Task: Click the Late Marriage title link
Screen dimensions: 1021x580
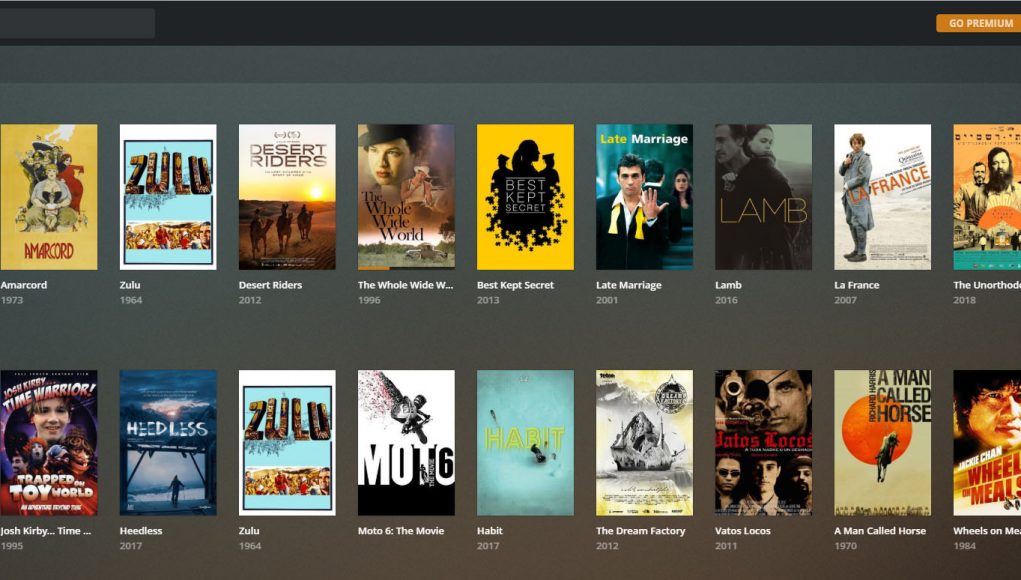Action: 629,284
